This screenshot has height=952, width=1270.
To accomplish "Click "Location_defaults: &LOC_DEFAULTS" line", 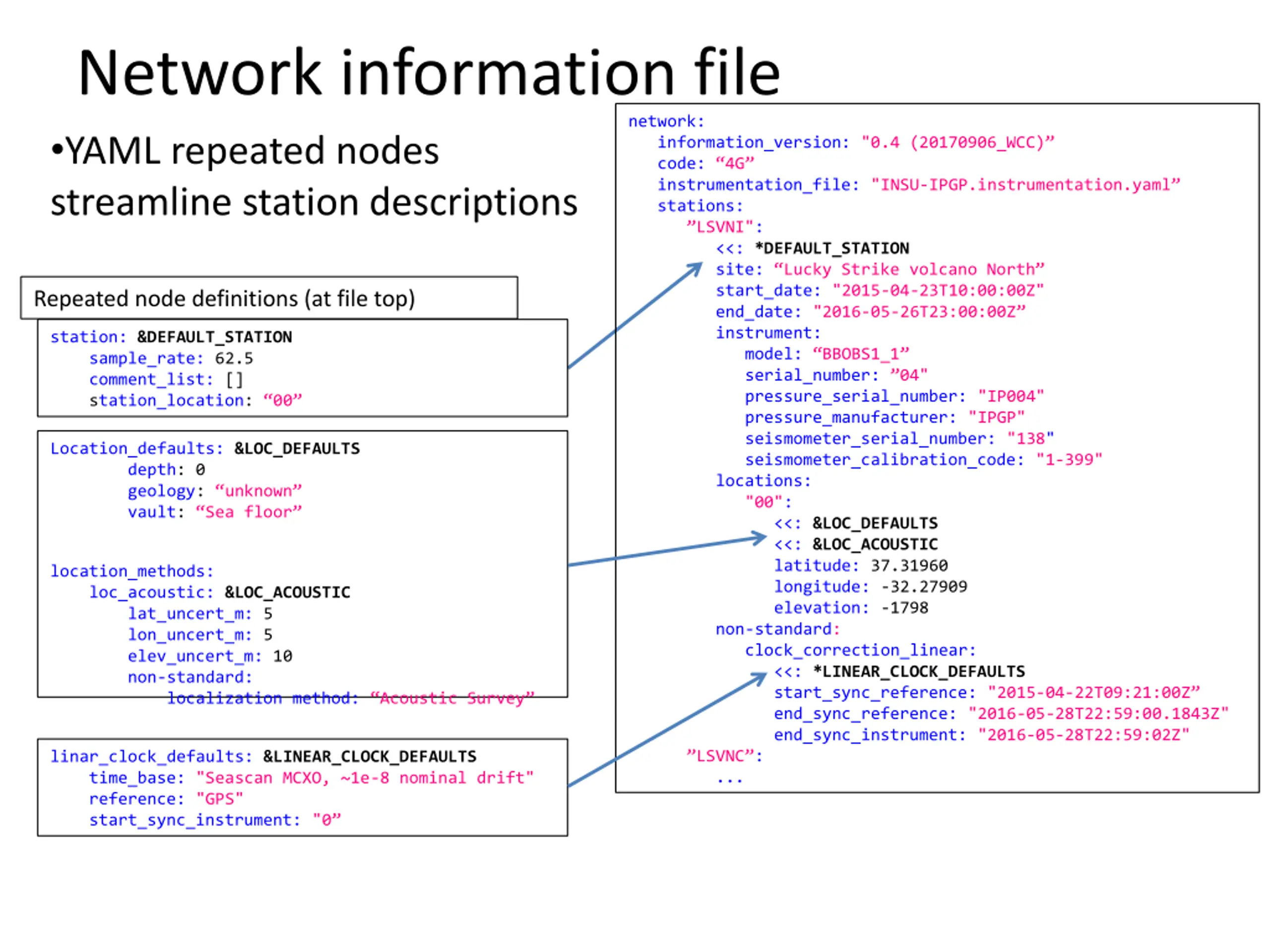I will (205, 448).
